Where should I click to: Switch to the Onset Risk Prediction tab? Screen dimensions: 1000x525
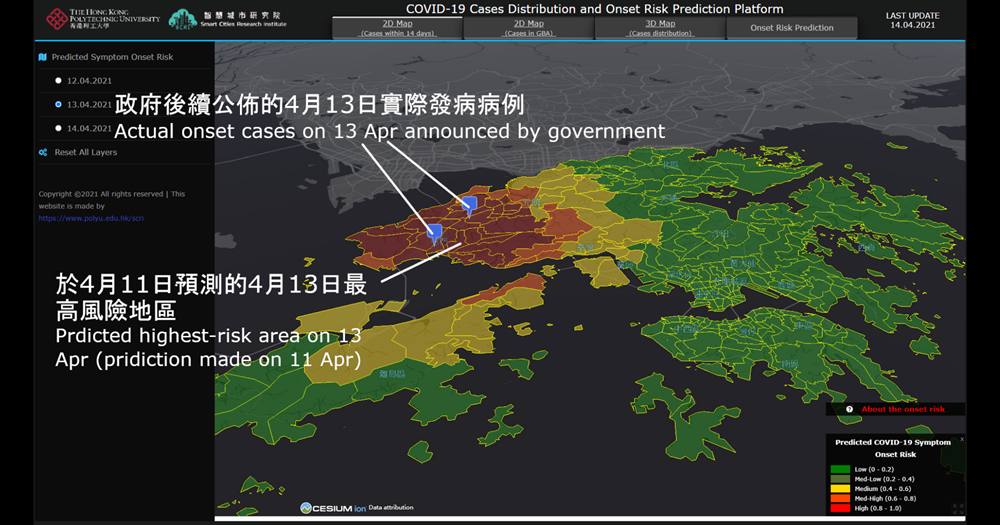pyautogui.click(x=791, y=28)
